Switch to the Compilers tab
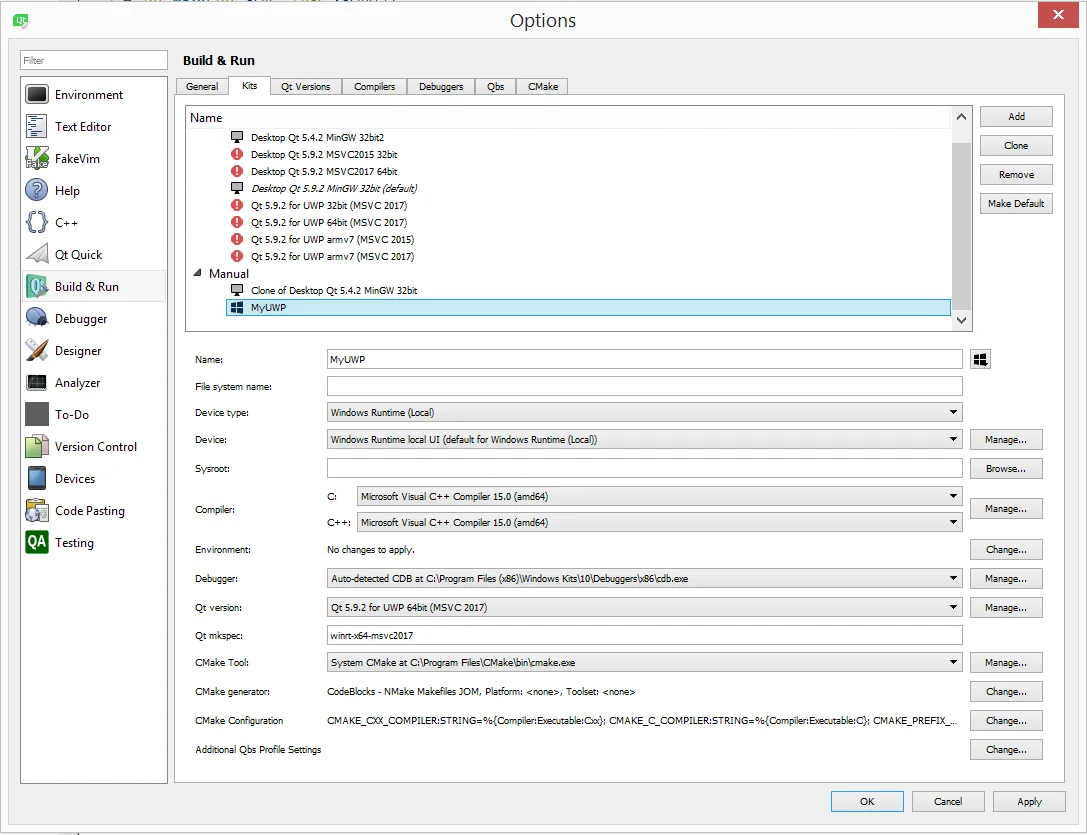 374,87
